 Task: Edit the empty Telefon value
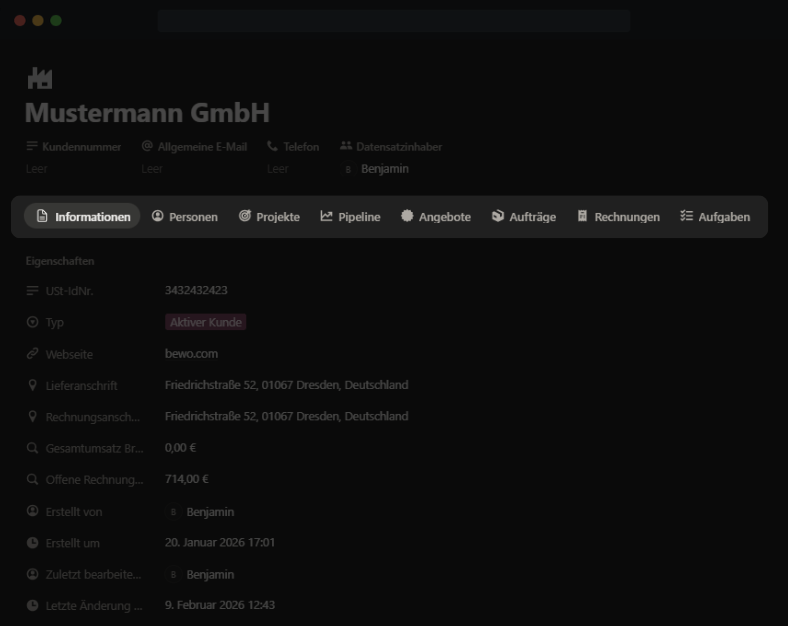coord(277,169)
